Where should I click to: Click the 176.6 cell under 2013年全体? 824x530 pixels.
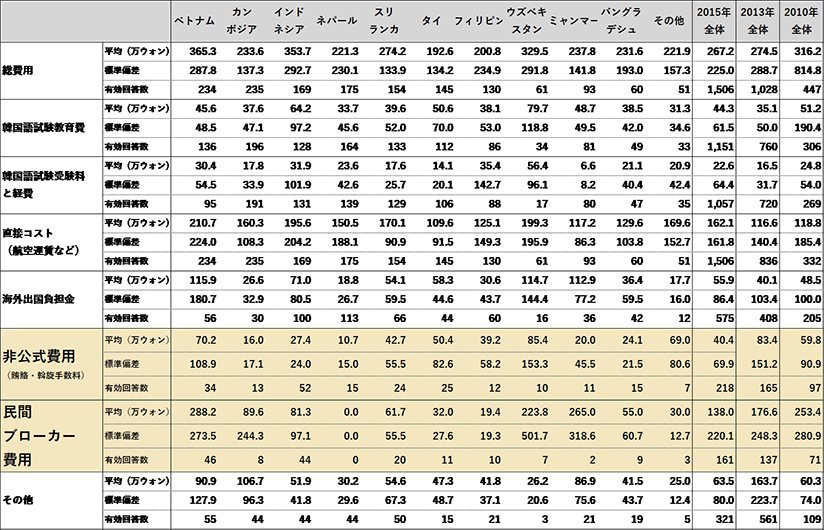763,411
